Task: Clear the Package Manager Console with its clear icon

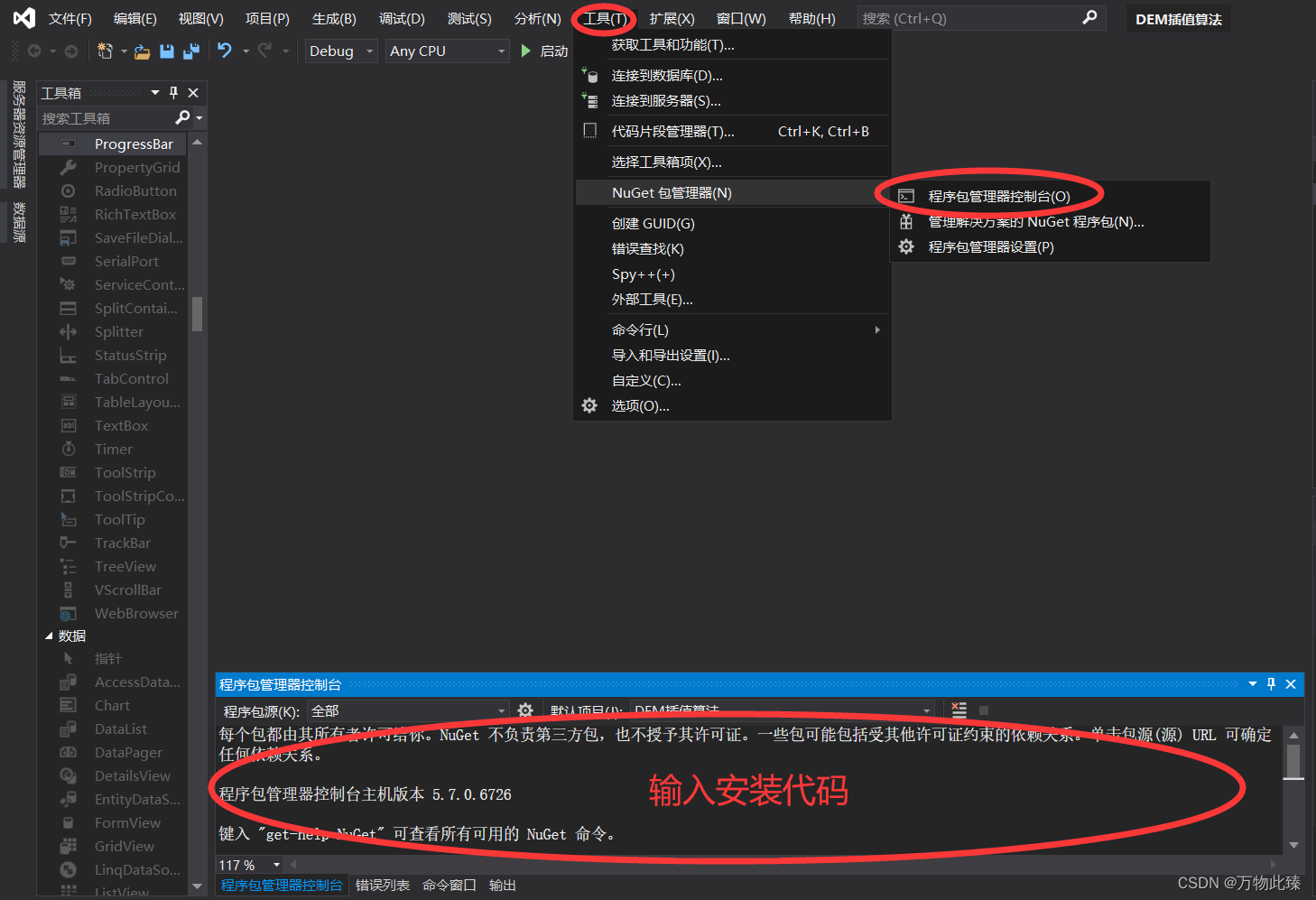Action: pos(958,710)
